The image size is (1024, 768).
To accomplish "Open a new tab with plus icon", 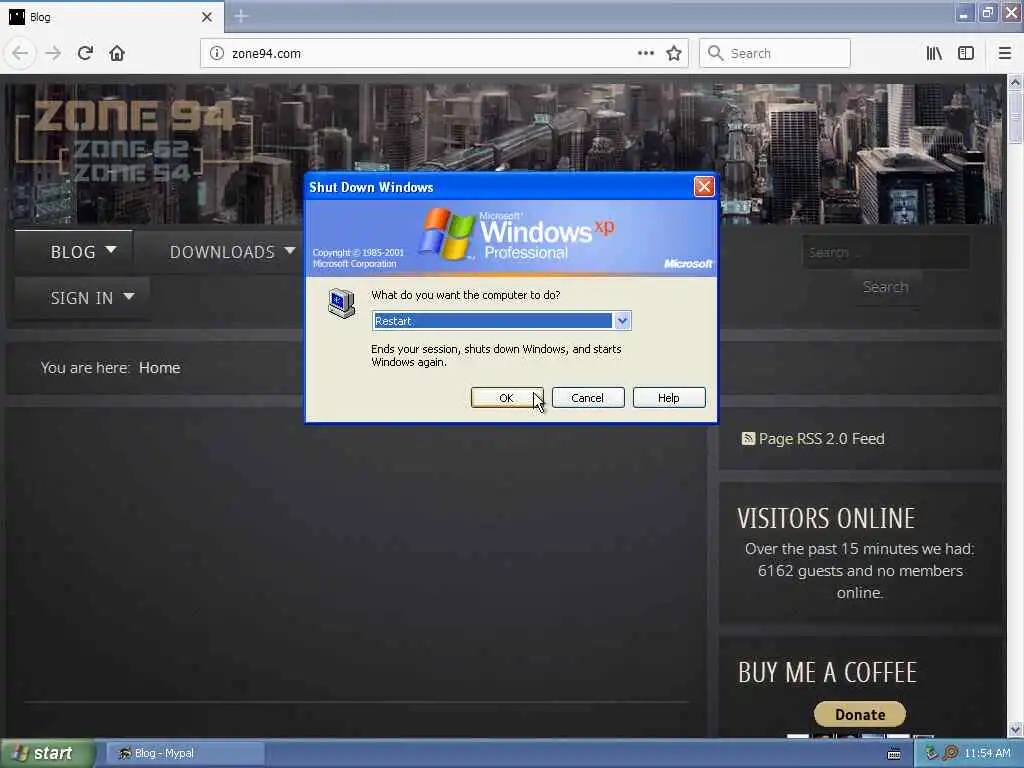I will [241, 16].
